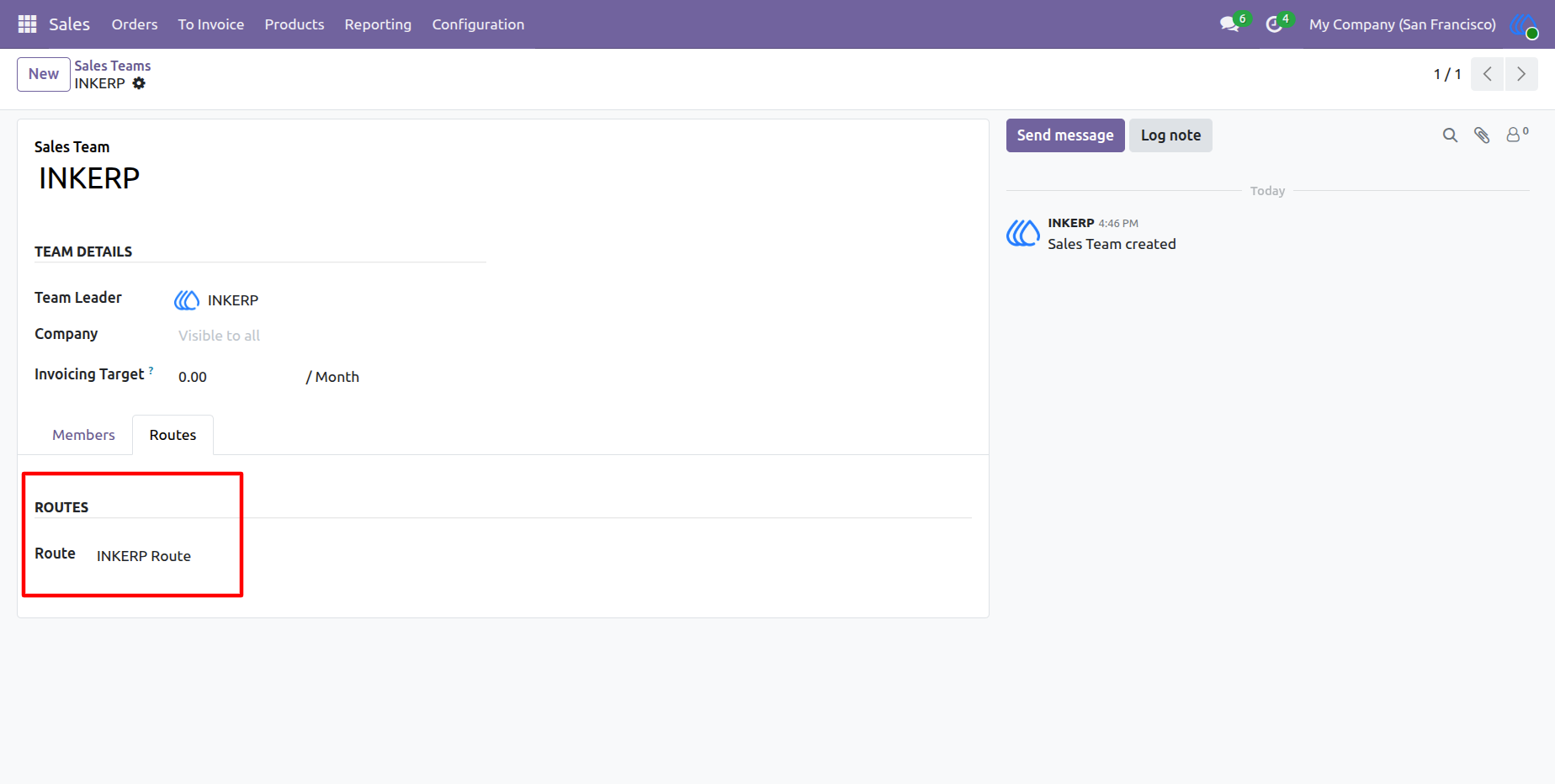This screenshot has width=1555, height=784.
Task: Show followers via the person icon
Action: 1516,135
